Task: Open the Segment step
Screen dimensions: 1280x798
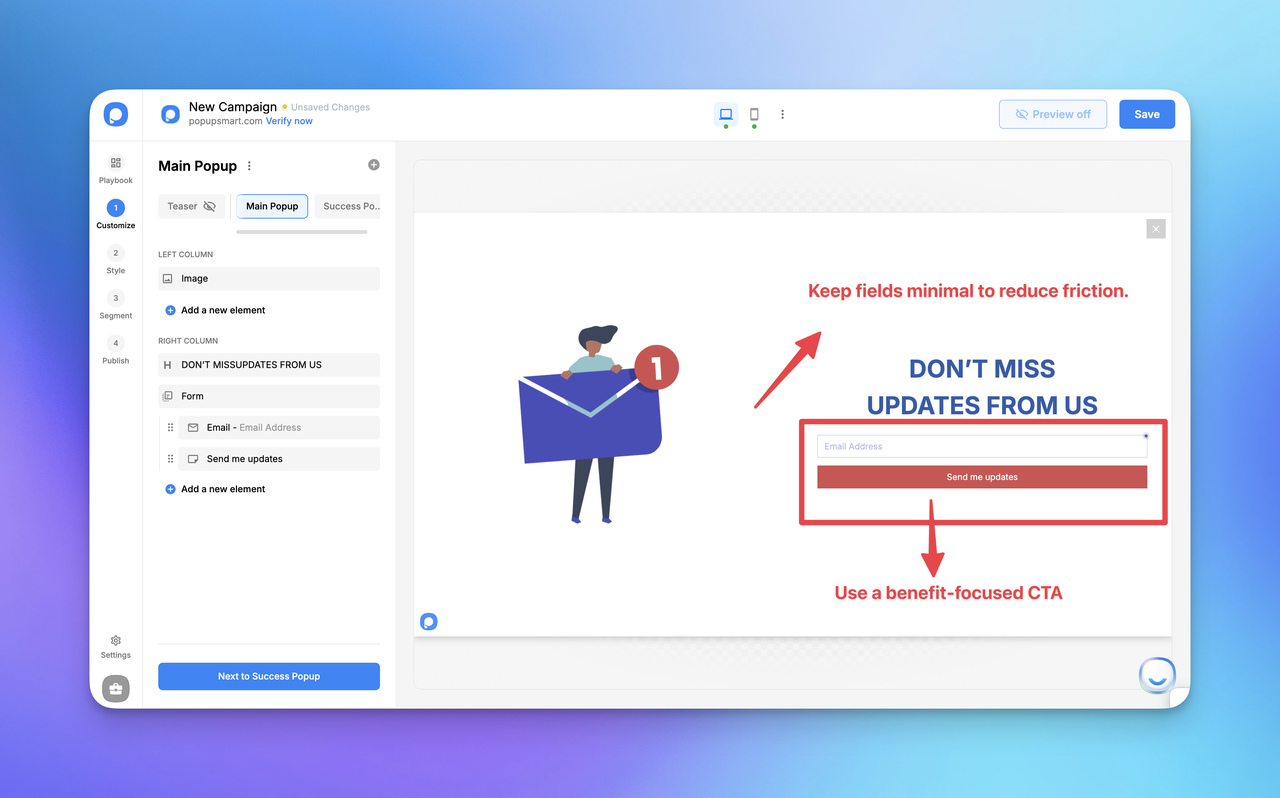Action: coord(115,305)
